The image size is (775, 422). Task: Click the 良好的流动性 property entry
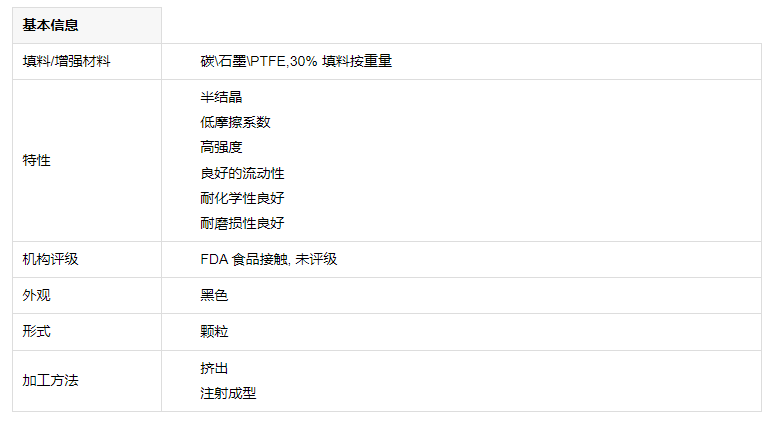click(242, 173)
